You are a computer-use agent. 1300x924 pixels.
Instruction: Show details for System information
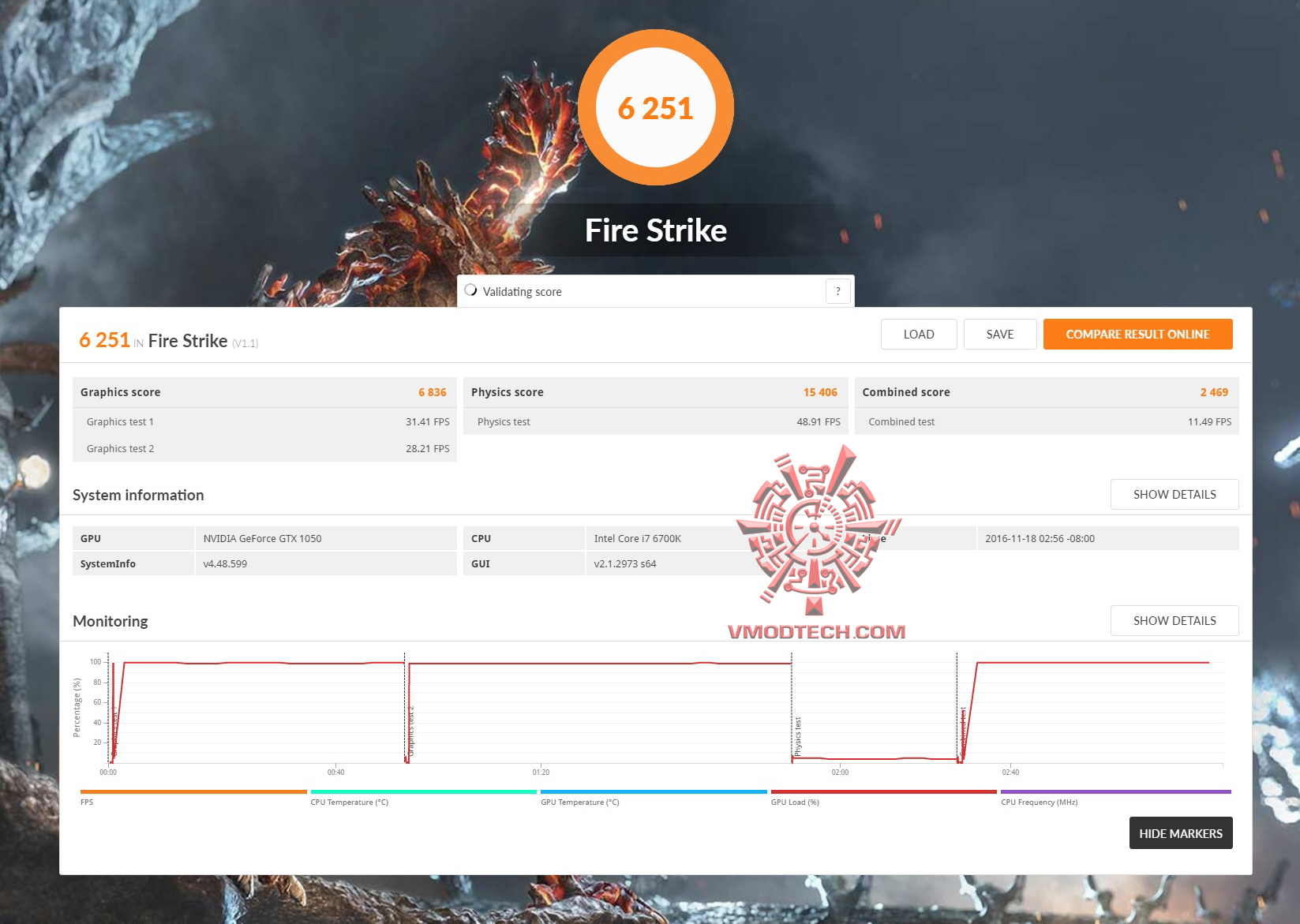[x=1174, y=494]
